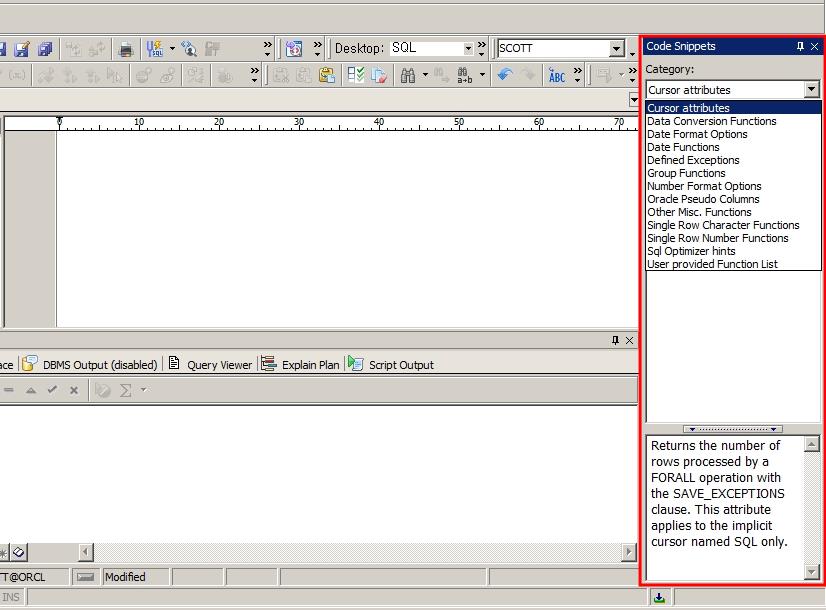The image size is (826, 610).
Task: Click the ABC spell check icon
Action: click(x=557, y=75)
